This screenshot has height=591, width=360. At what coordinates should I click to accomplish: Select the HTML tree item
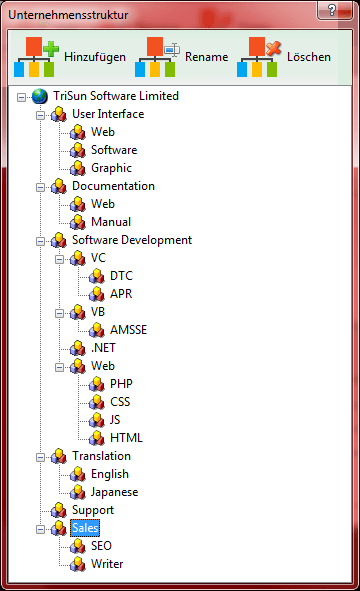point(126,438)
